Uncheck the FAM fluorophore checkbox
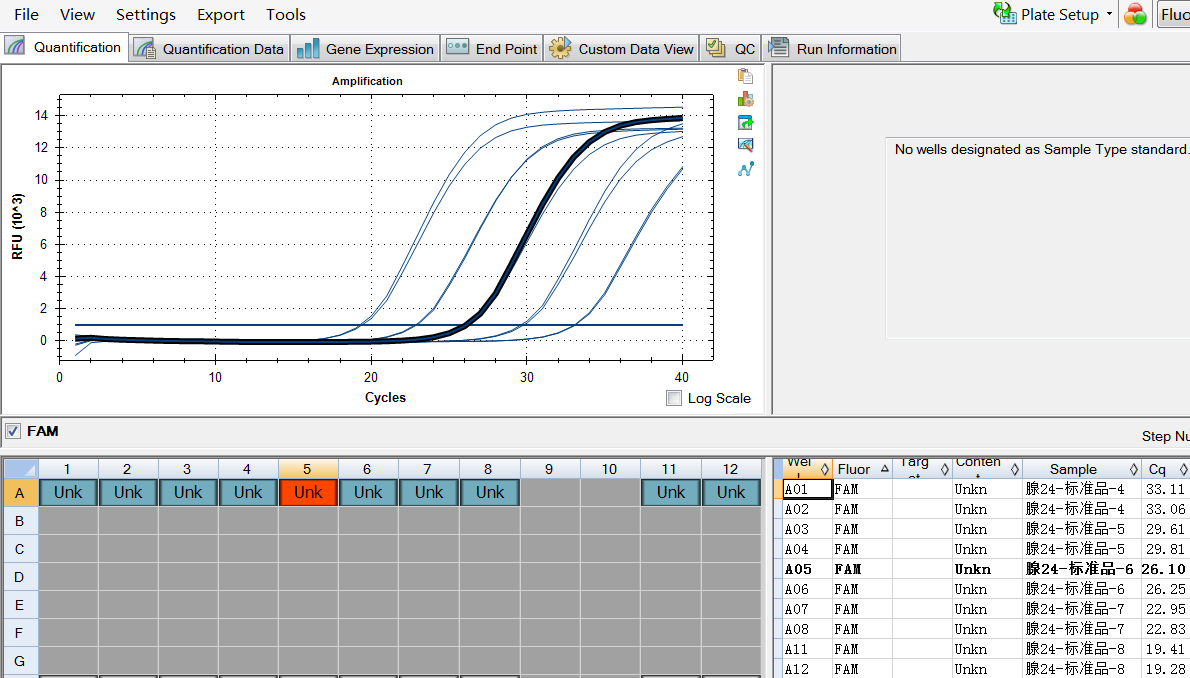 pos(12,431)
